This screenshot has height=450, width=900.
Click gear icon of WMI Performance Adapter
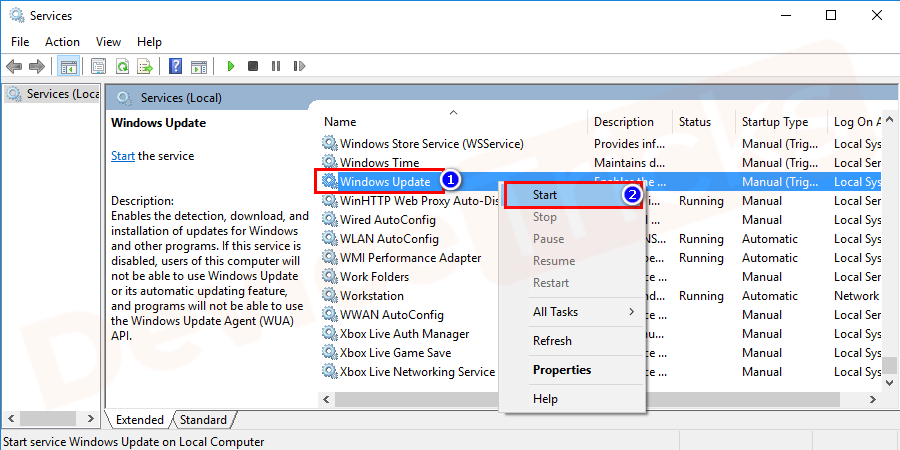point(329,258)
